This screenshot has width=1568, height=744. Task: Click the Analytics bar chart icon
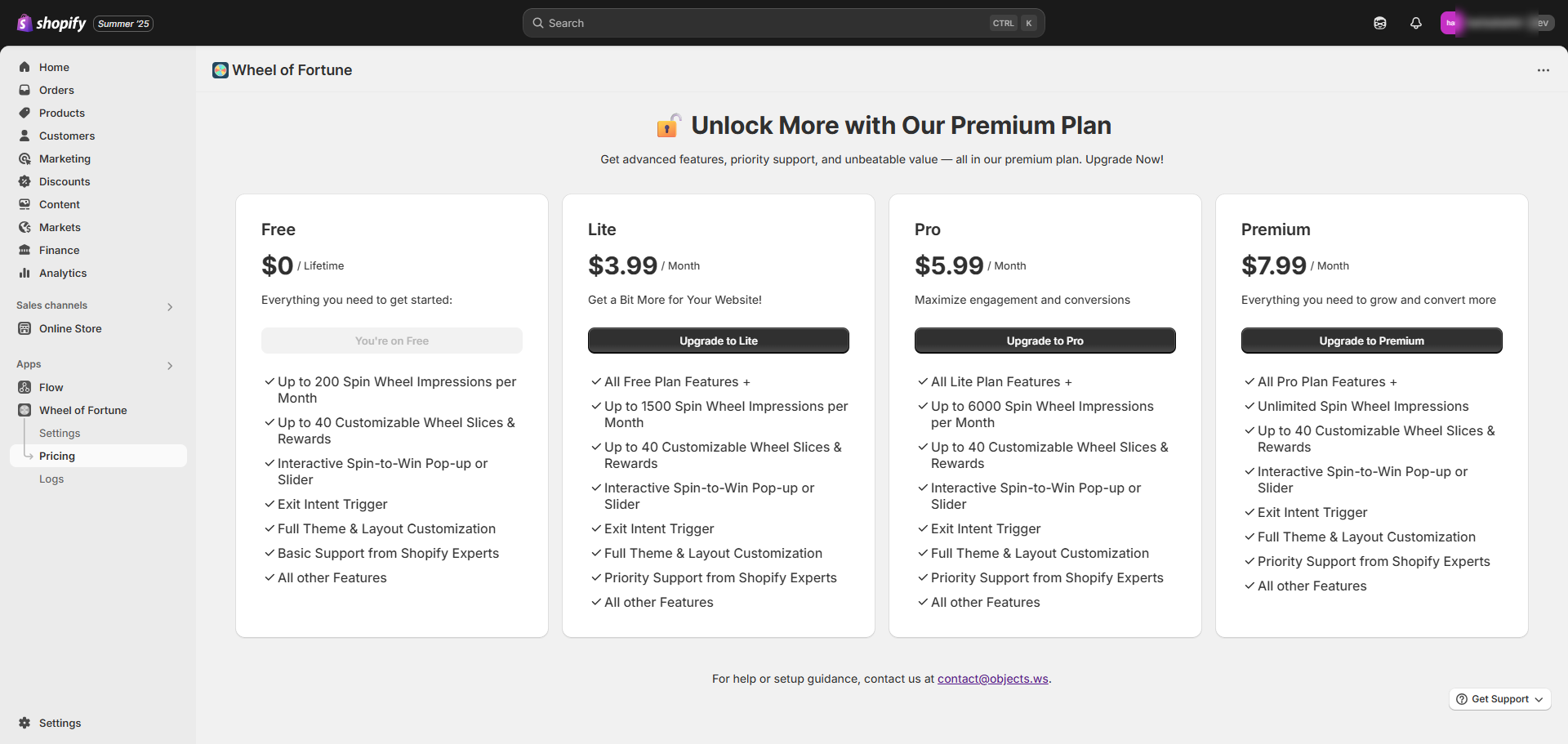click(24, 273)
